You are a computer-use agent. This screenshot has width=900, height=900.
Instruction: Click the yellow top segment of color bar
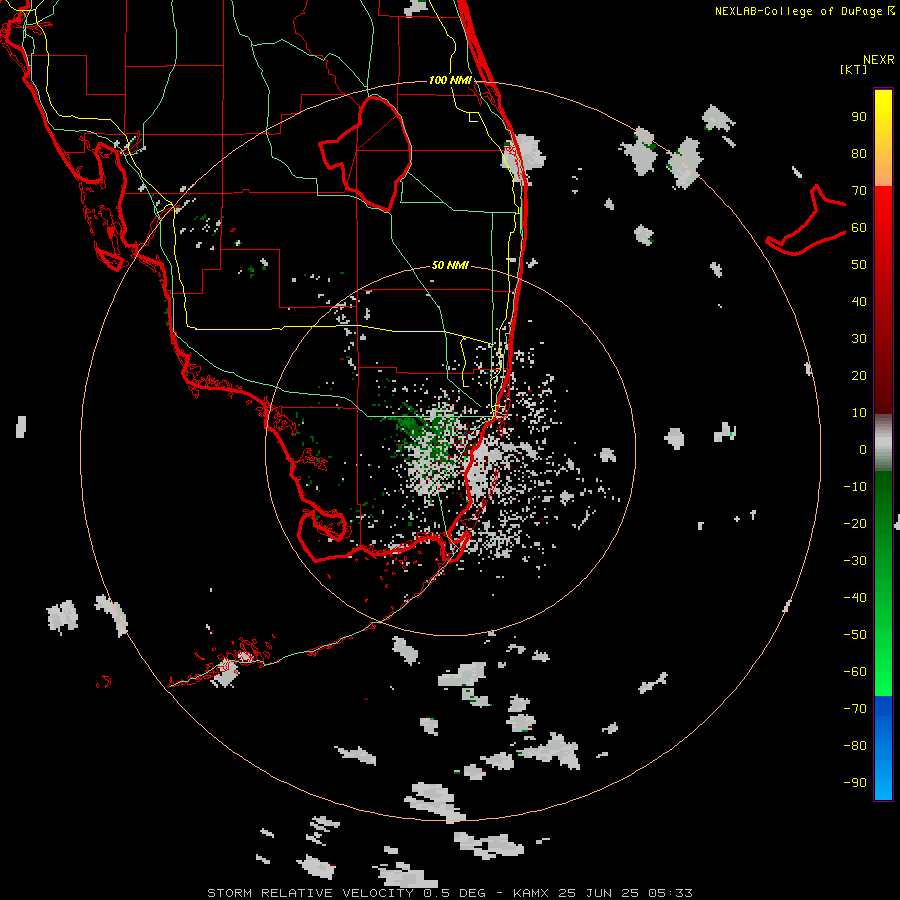click(883, 138)
